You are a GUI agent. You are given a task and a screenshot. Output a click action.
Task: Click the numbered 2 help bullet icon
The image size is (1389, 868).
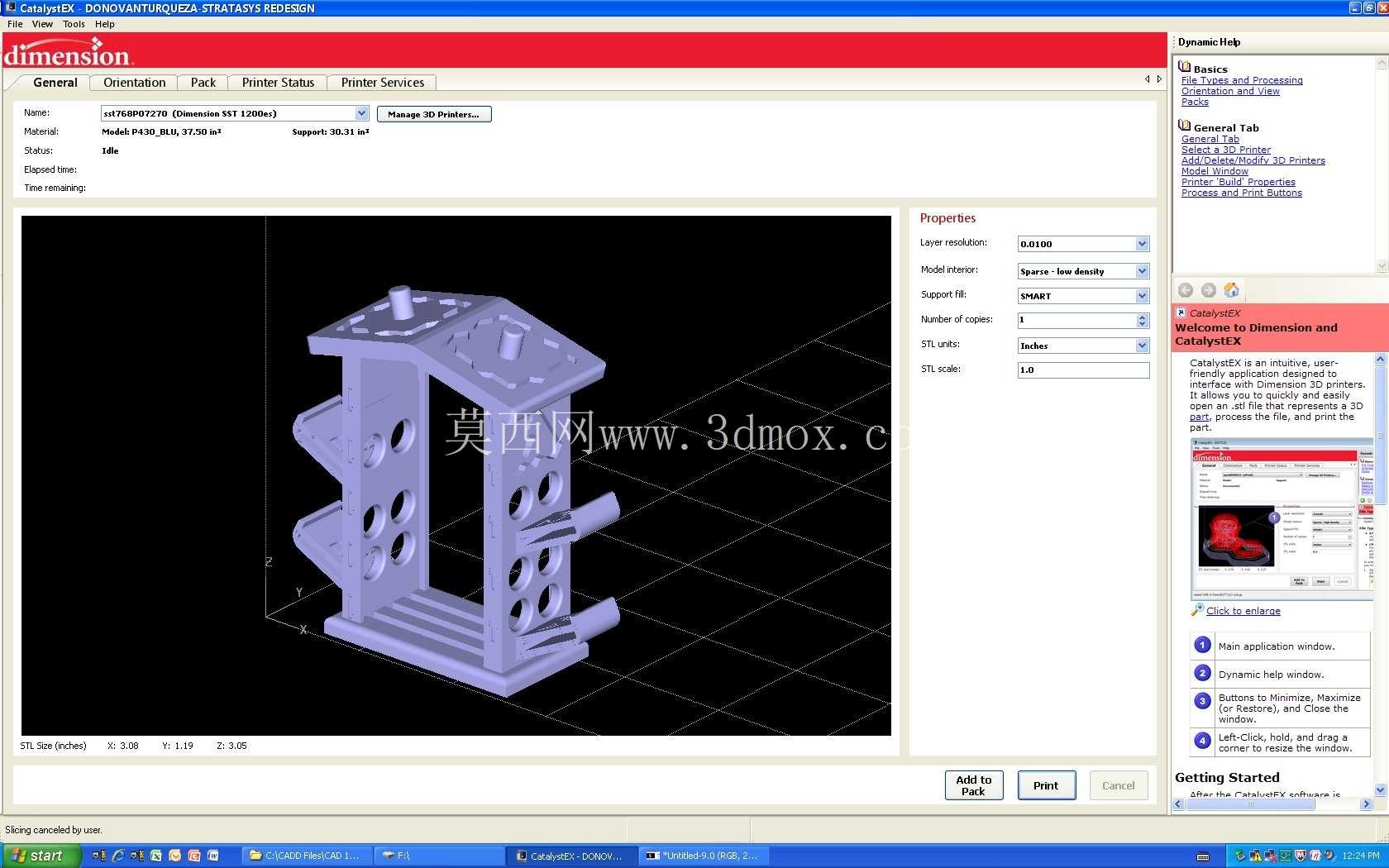coord(1203,674)
